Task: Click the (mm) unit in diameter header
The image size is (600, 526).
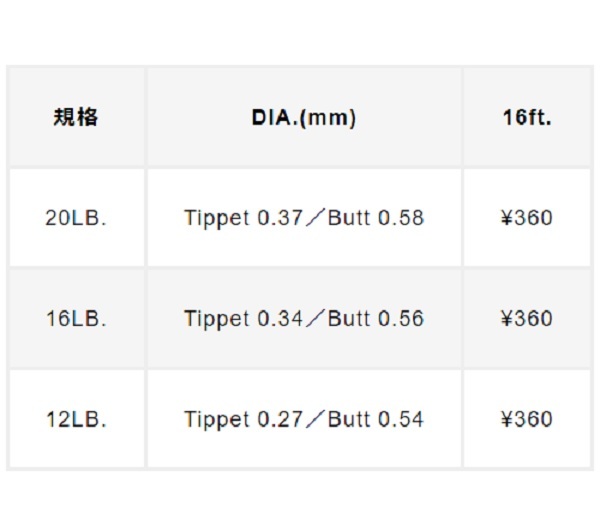Action: click(328, 117)
